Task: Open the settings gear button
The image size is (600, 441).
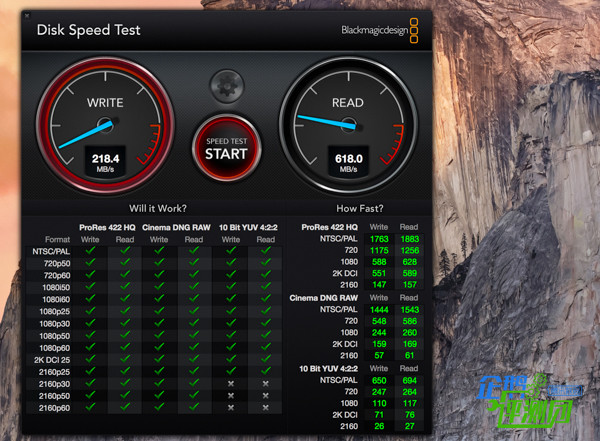Action: point(227,86)
